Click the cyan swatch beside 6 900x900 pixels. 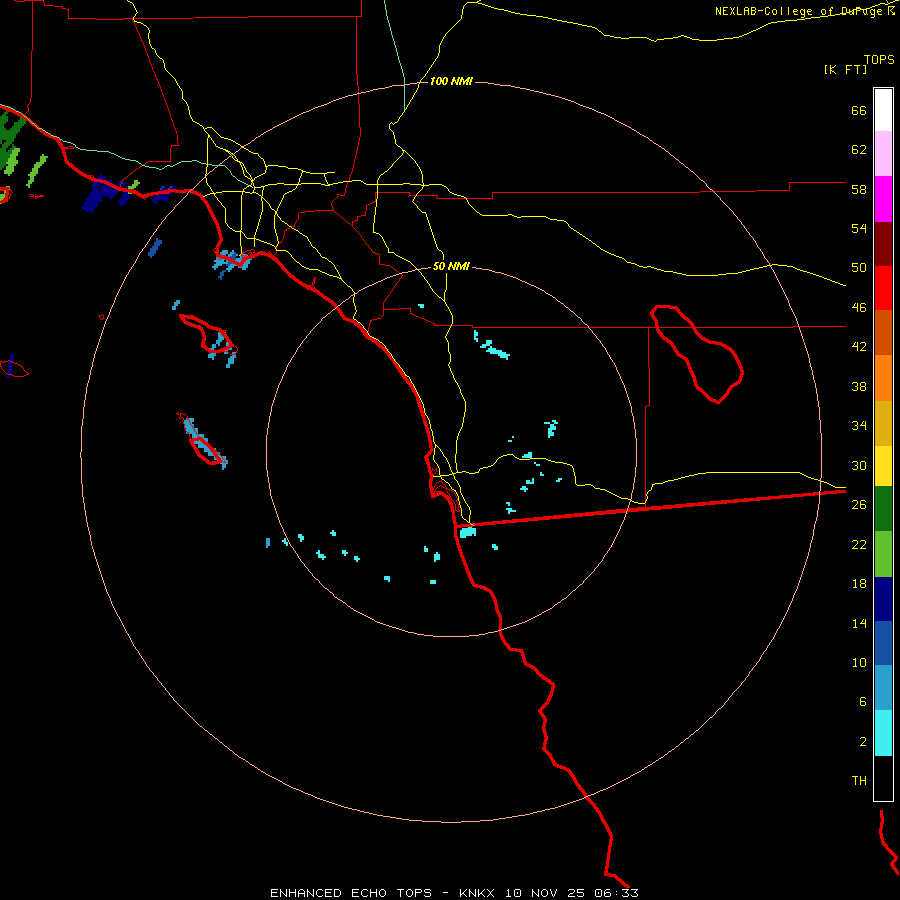[x=883, y=732]
